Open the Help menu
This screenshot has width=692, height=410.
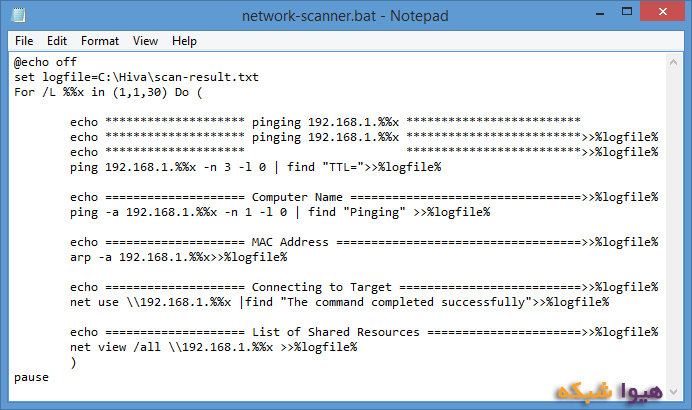point(184,41)
